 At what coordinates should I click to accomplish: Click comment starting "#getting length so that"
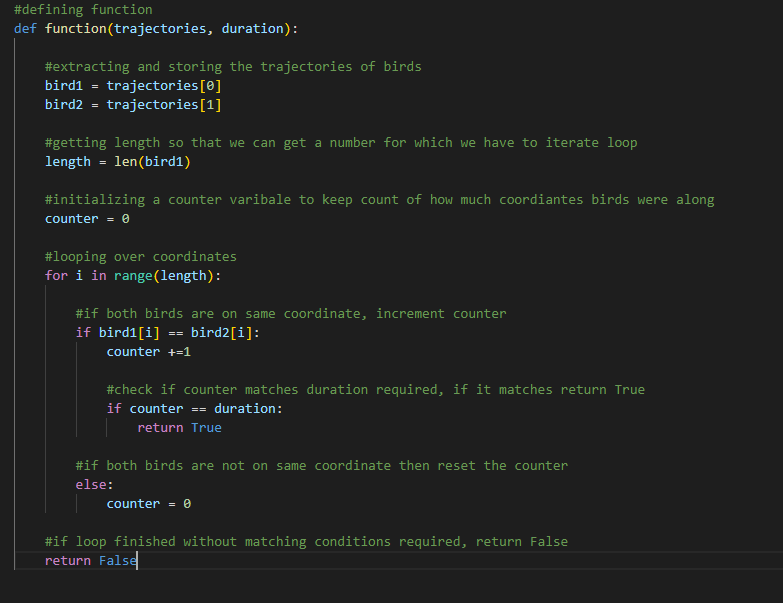(x=341, y=143)
